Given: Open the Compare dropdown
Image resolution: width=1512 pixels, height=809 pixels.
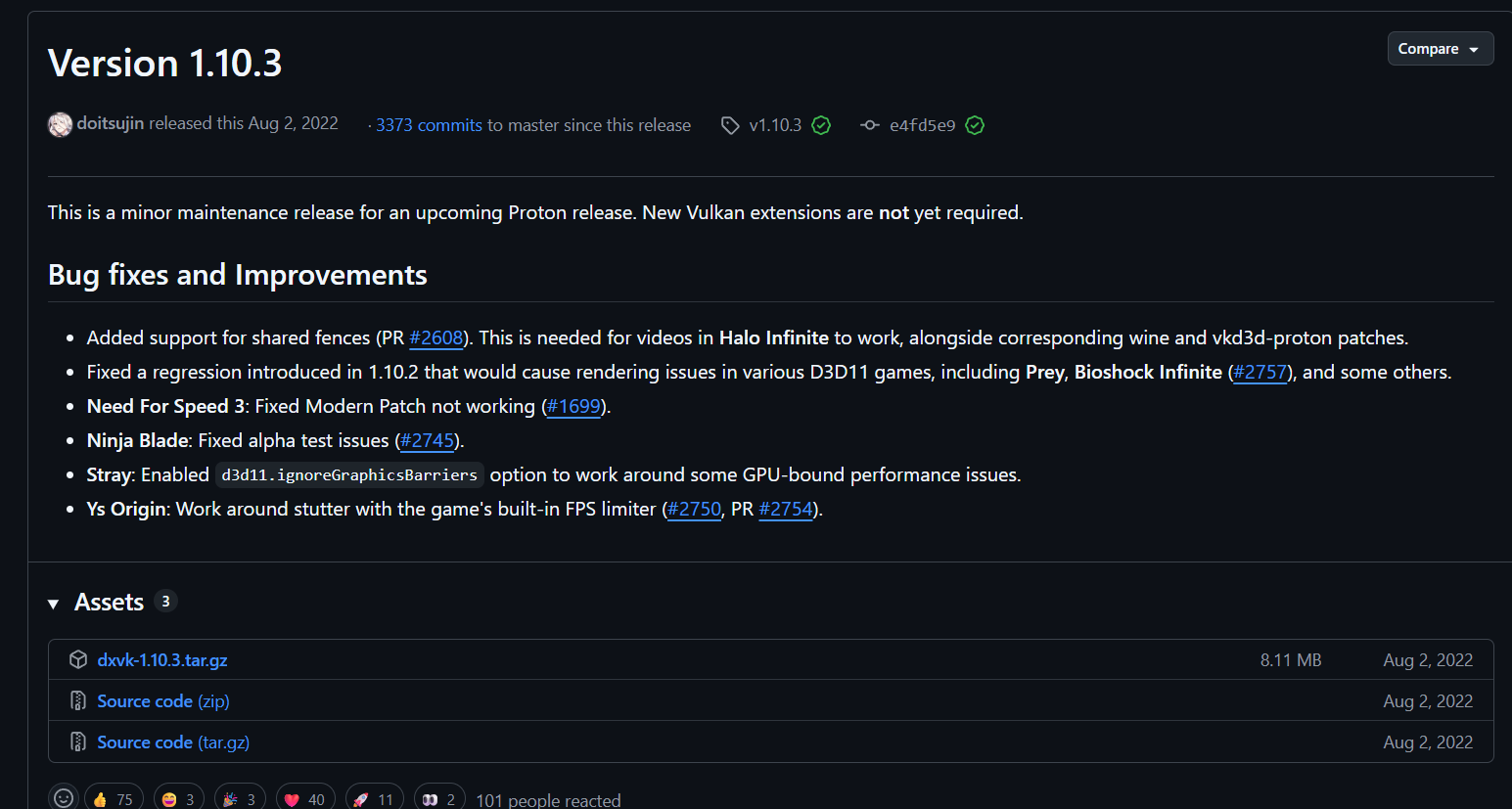Looking at the screenshot, I should [1440, 49].
